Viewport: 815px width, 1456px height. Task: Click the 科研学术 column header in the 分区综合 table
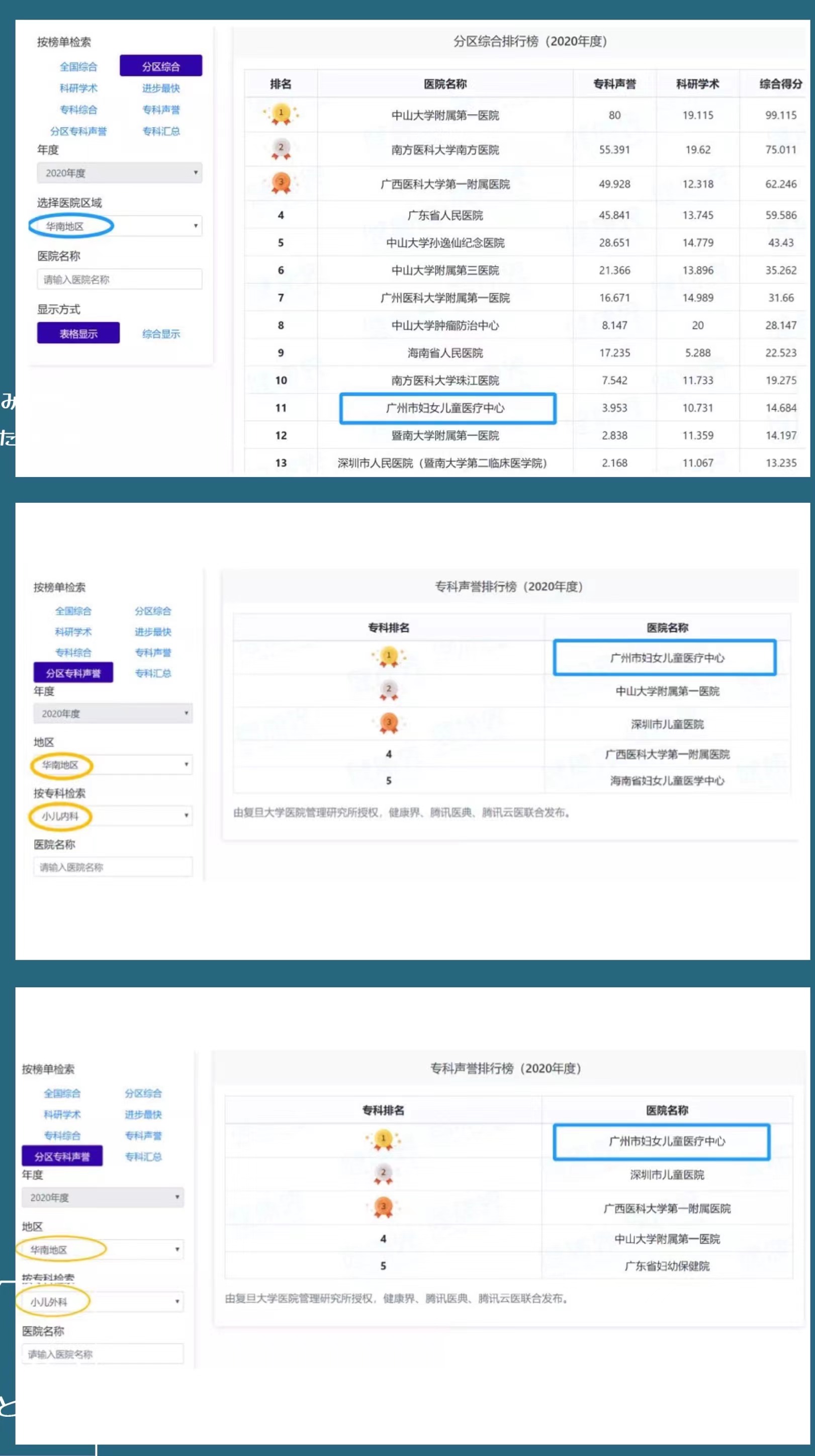pyautogui.click(x=698, y=83)
